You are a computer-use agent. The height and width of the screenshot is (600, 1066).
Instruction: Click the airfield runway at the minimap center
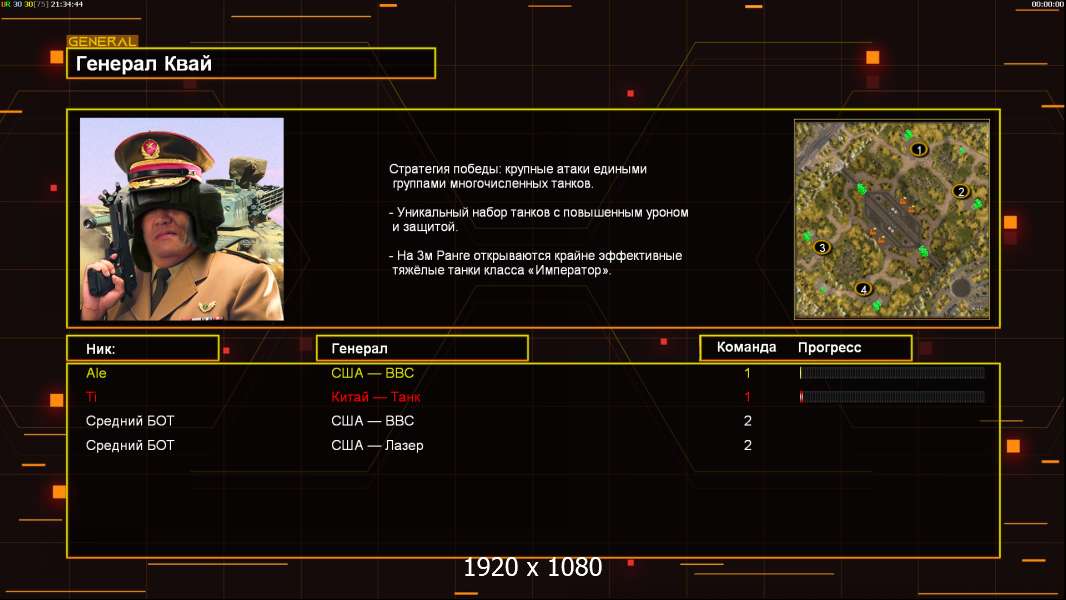coord(892,212)
